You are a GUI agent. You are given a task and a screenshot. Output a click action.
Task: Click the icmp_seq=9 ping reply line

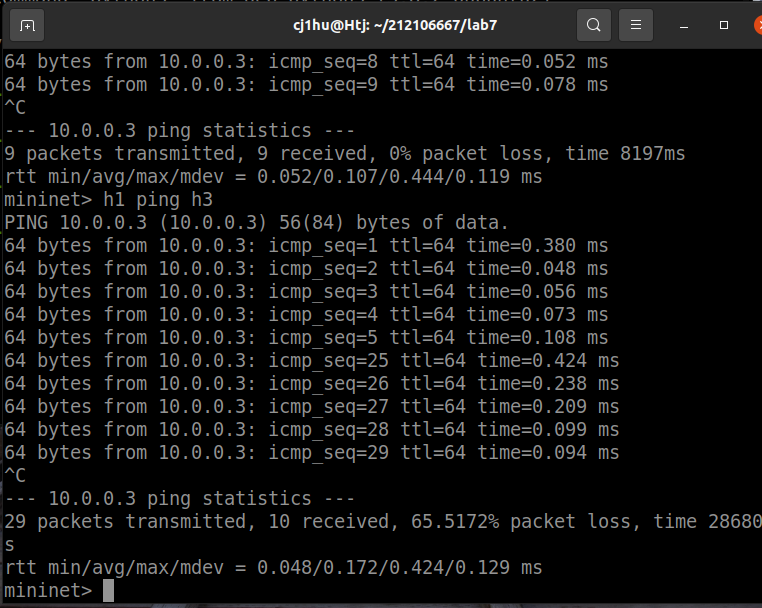point(306,85)
